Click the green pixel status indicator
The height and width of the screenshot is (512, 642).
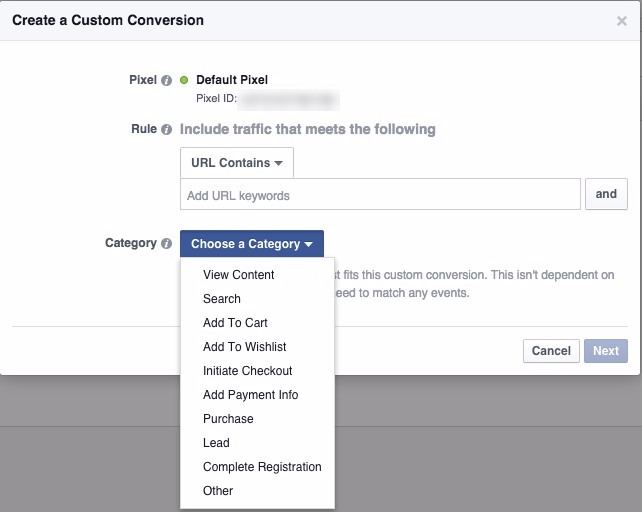coord(184,80)
